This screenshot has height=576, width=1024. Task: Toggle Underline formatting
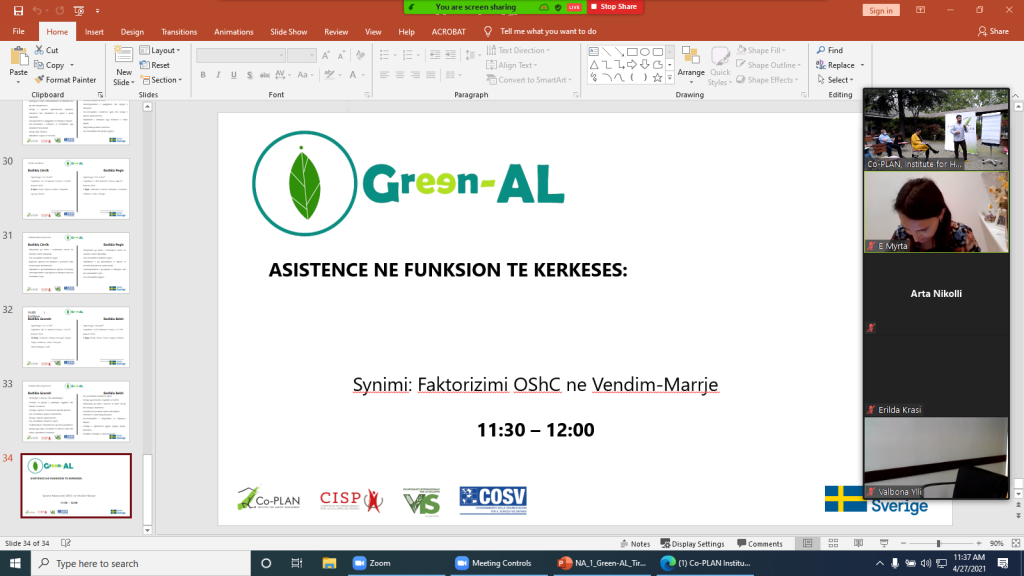pyautogui.click(x=234, y=75)
